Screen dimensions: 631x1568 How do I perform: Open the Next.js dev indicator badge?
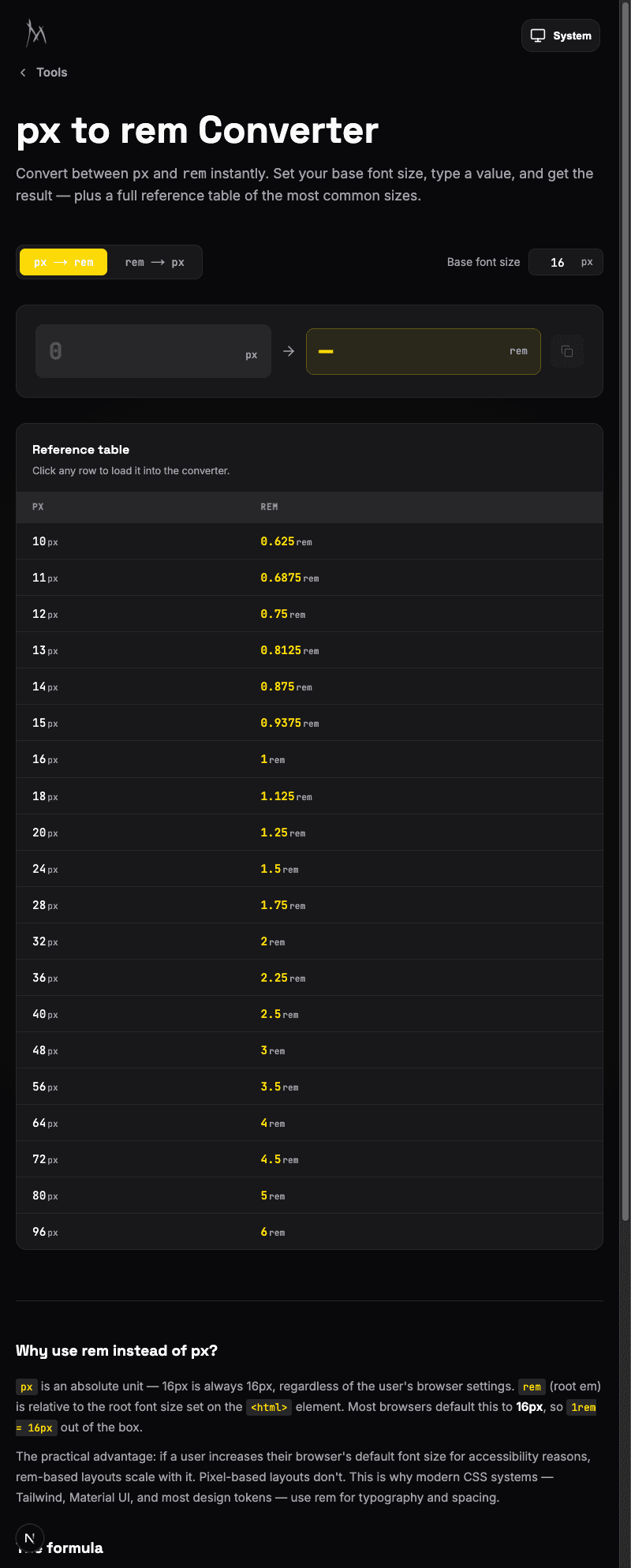[x=30, y=1537]
